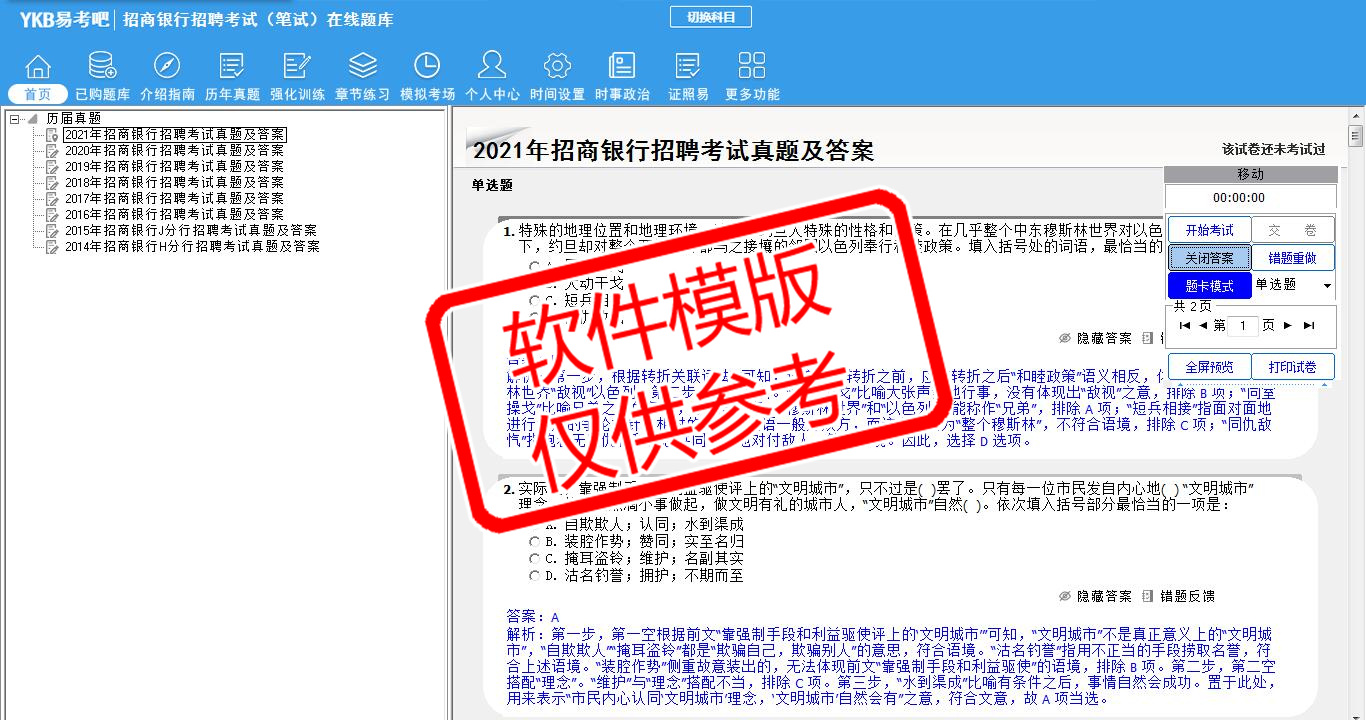Click the page number input field

tap(1243, 325)
